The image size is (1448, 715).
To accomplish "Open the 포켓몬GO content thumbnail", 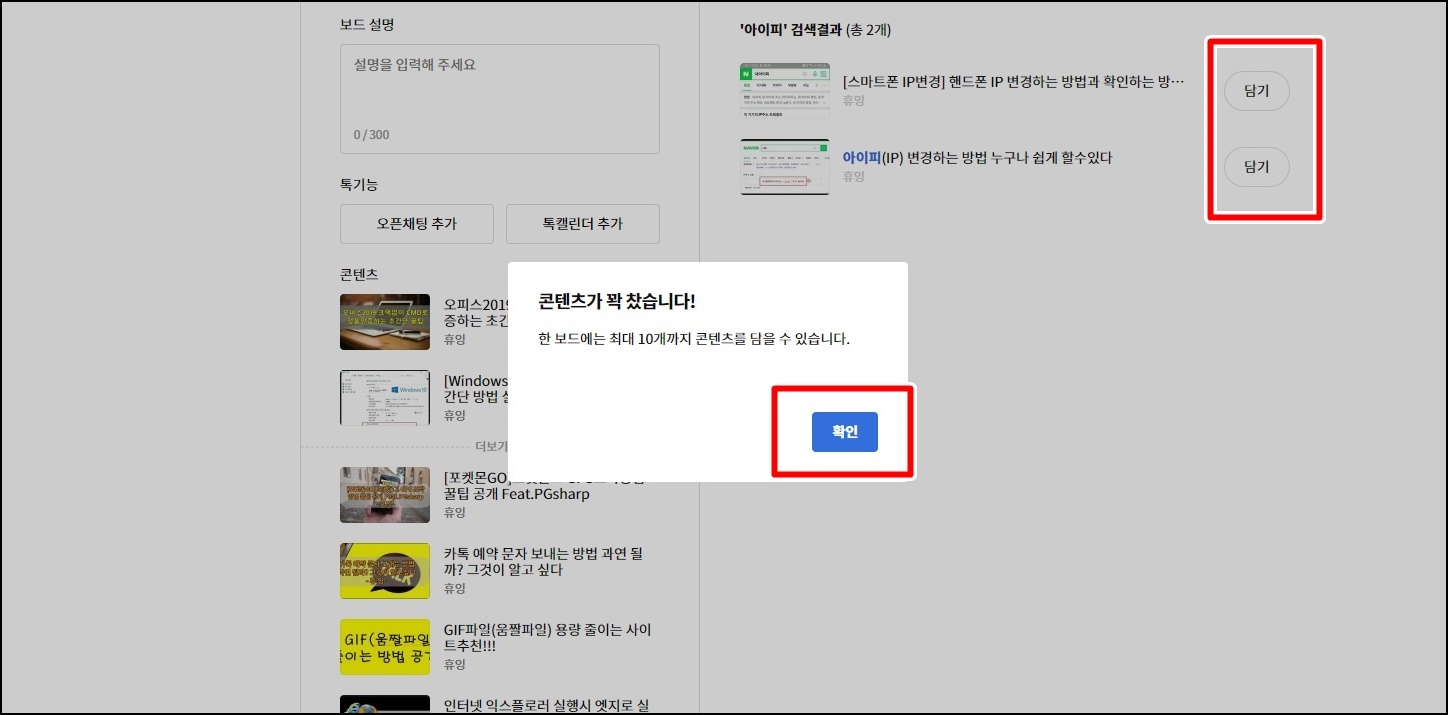I will click(x=385, y=495).
